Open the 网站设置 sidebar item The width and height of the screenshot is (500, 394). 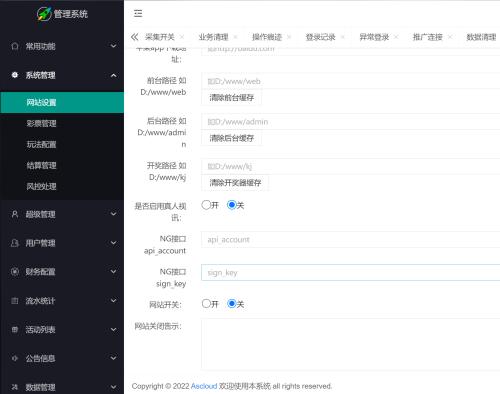tap(62, 102)
